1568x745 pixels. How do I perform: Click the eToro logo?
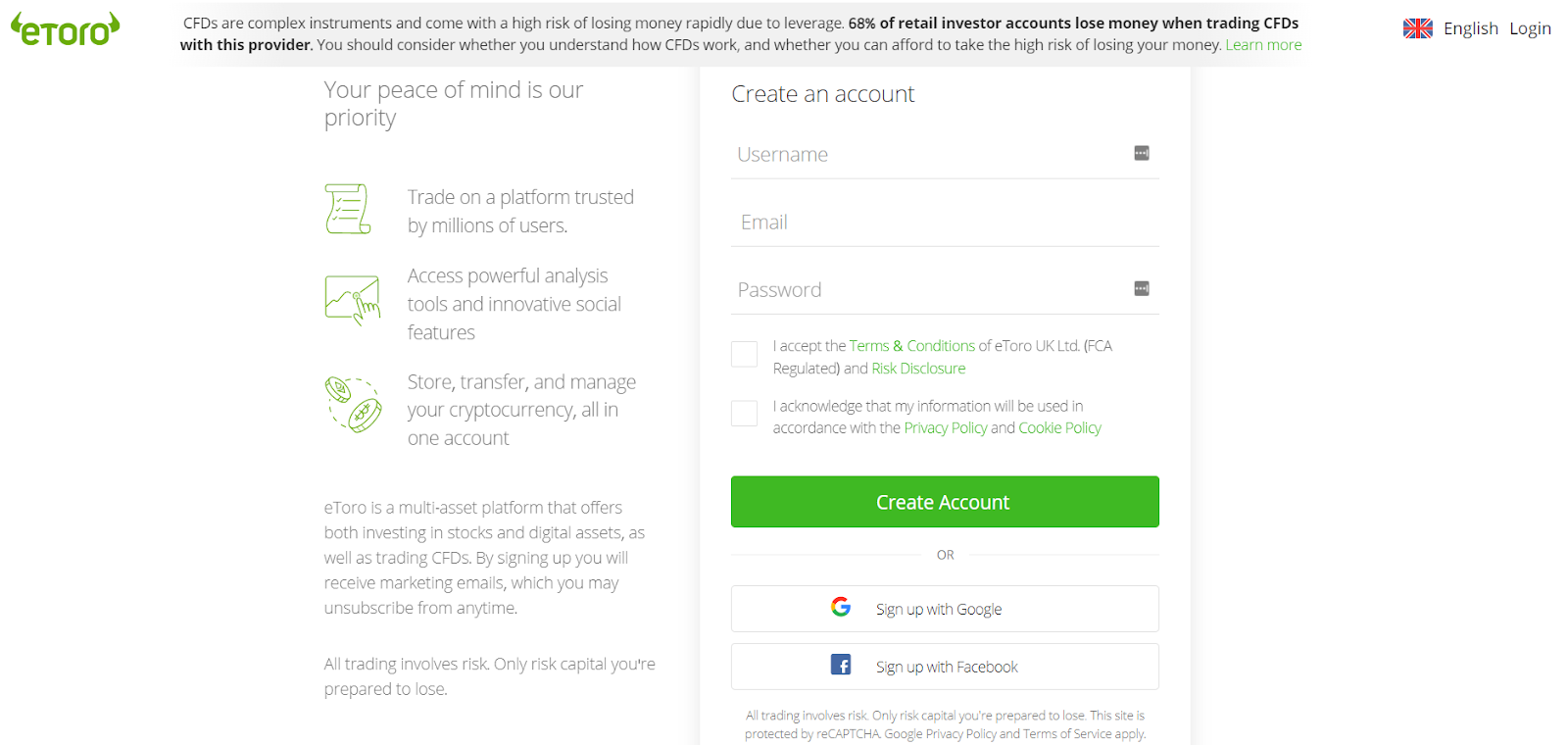coord(65,29)
